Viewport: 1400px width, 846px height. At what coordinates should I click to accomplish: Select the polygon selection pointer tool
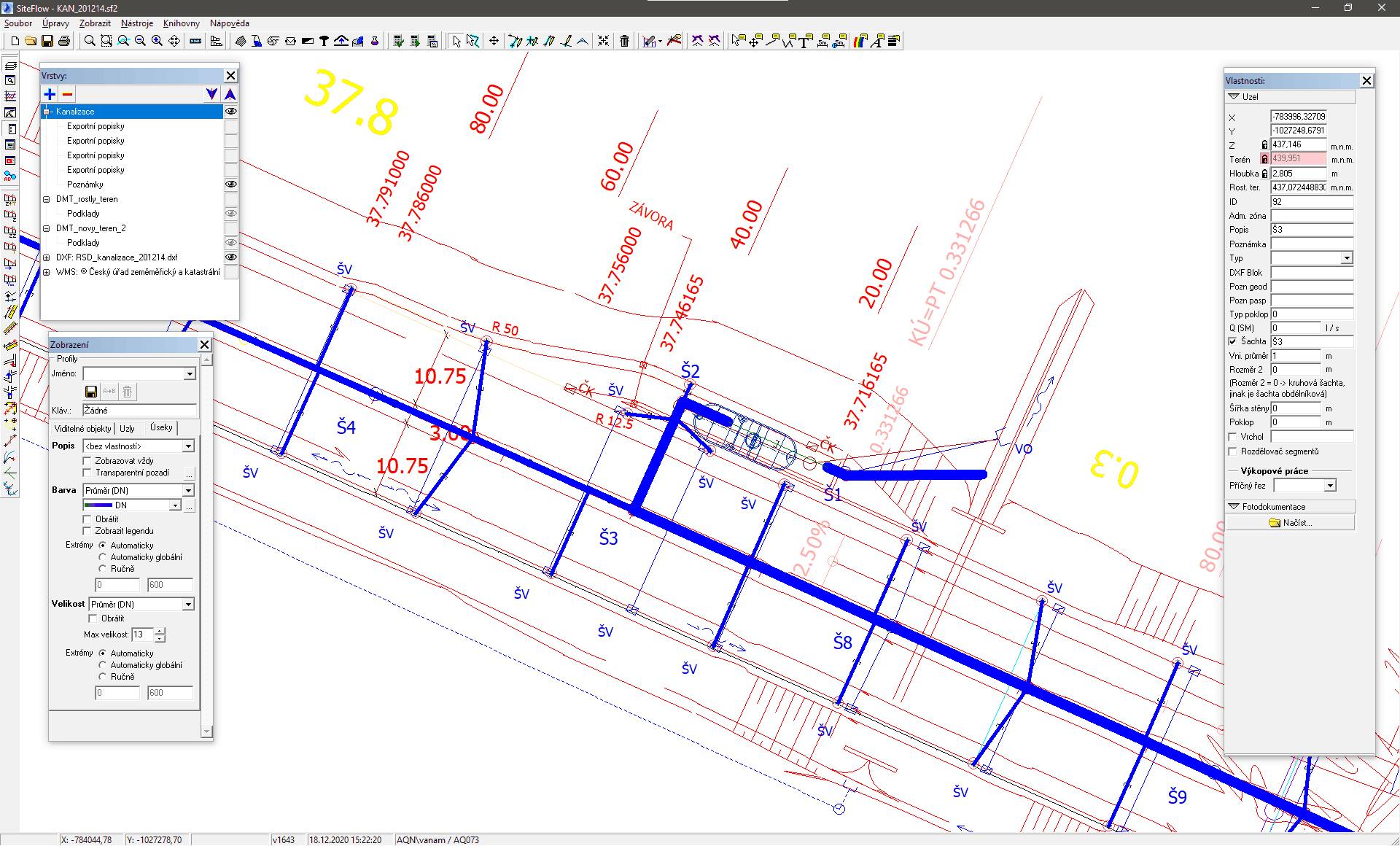click(473, 41)
